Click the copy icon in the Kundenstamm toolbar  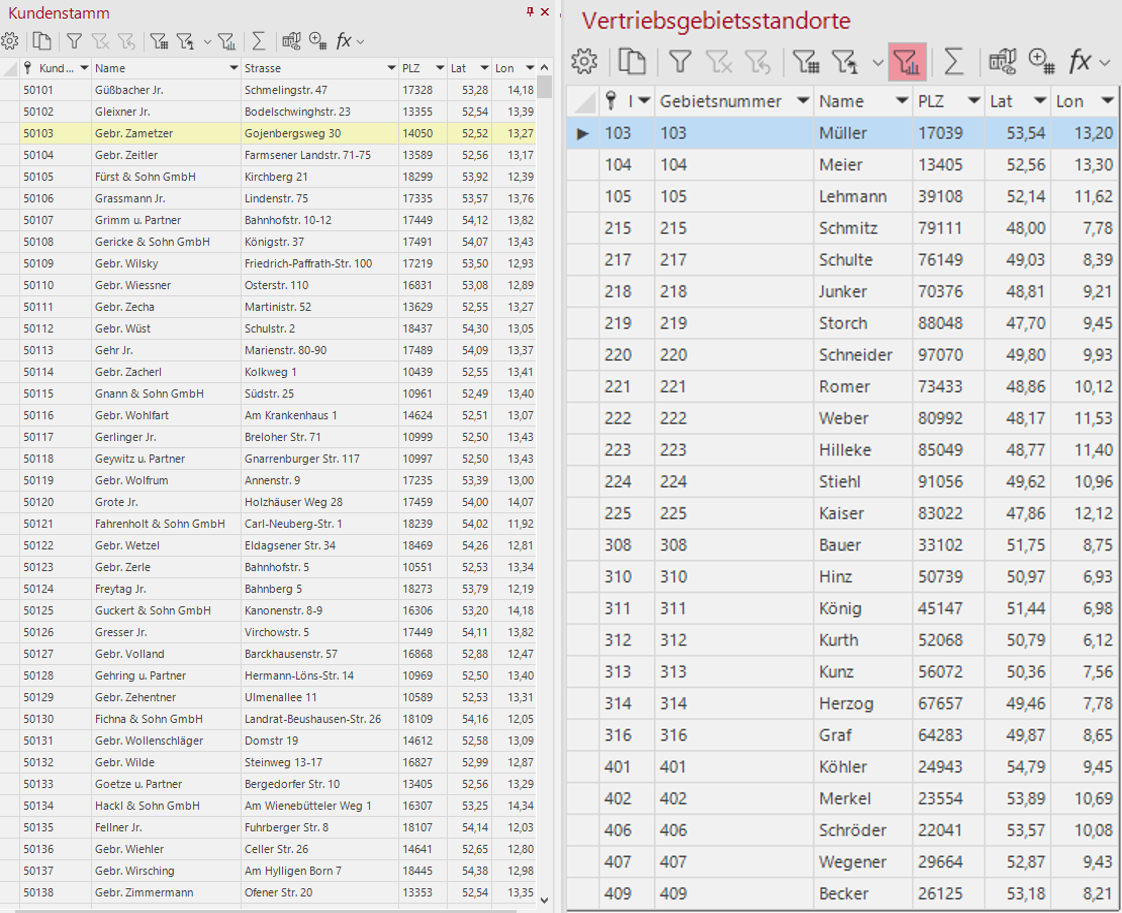pos(42,41)
